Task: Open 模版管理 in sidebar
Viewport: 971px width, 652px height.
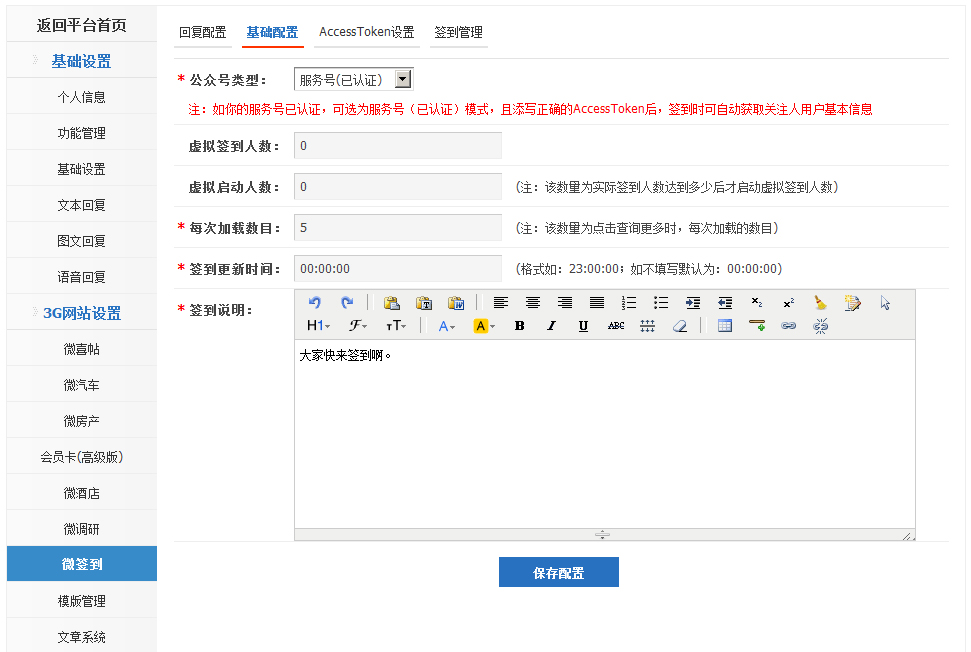Action: coord(81,601)
